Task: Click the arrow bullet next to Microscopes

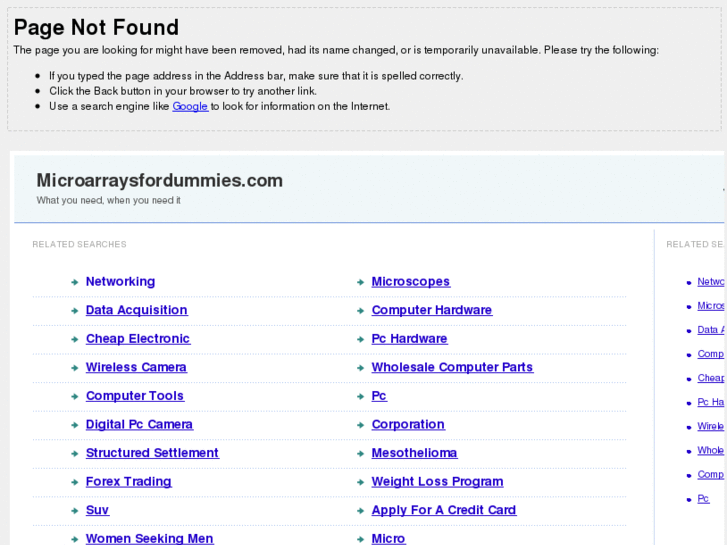Action: click(361, 283)
